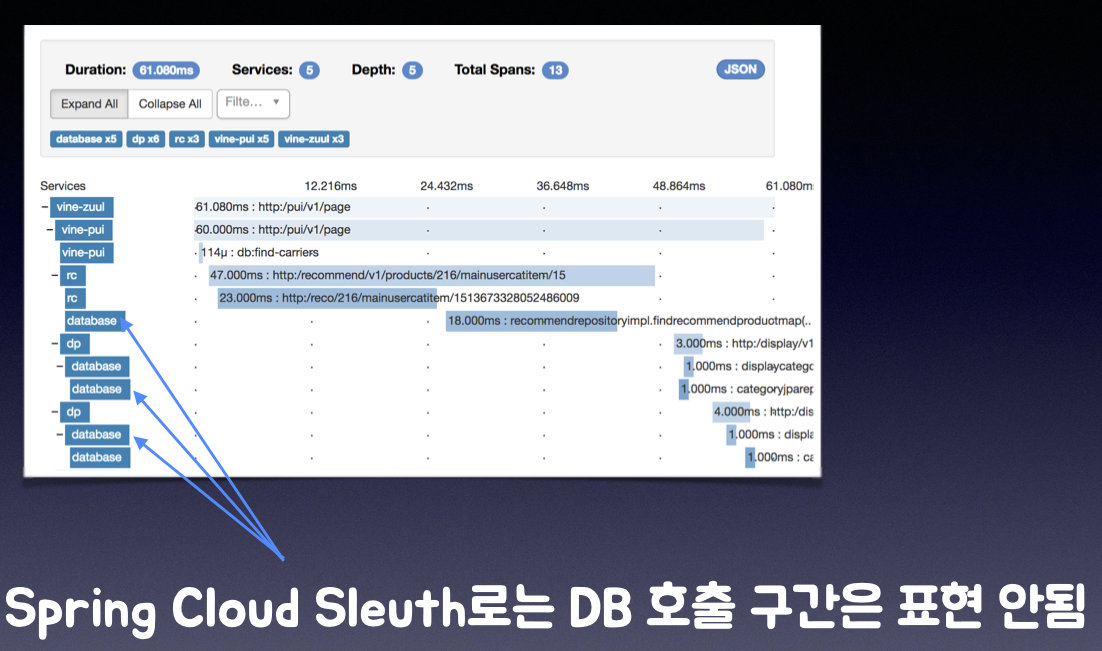Open the 60.000ms http:/pui/v1/page span bar
Screen dimensions: 1102x651
[x=479, y=229]
